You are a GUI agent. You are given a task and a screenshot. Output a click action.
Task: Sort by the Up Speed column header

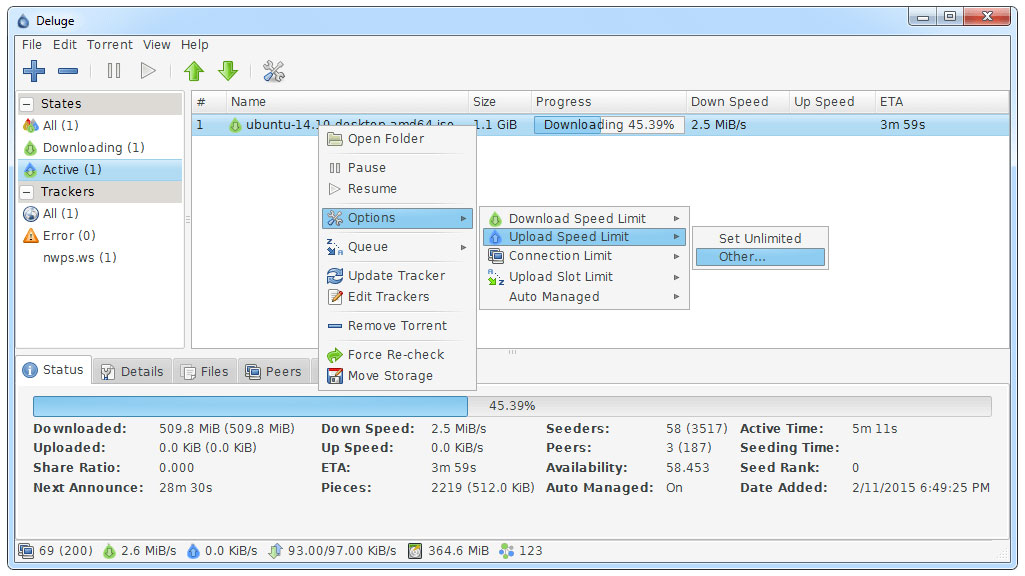[832, 102]
